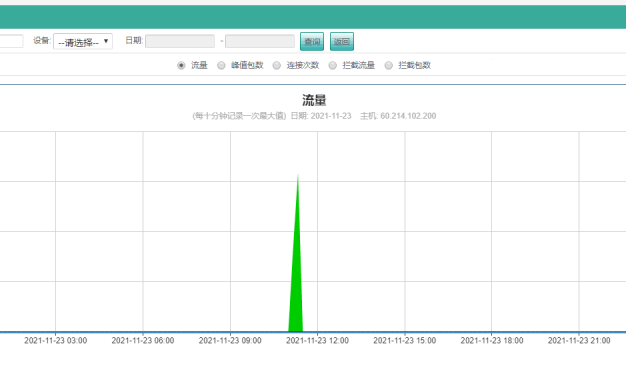
Task: Click the green traffic spike peak
Action: (x=298, y=176)
